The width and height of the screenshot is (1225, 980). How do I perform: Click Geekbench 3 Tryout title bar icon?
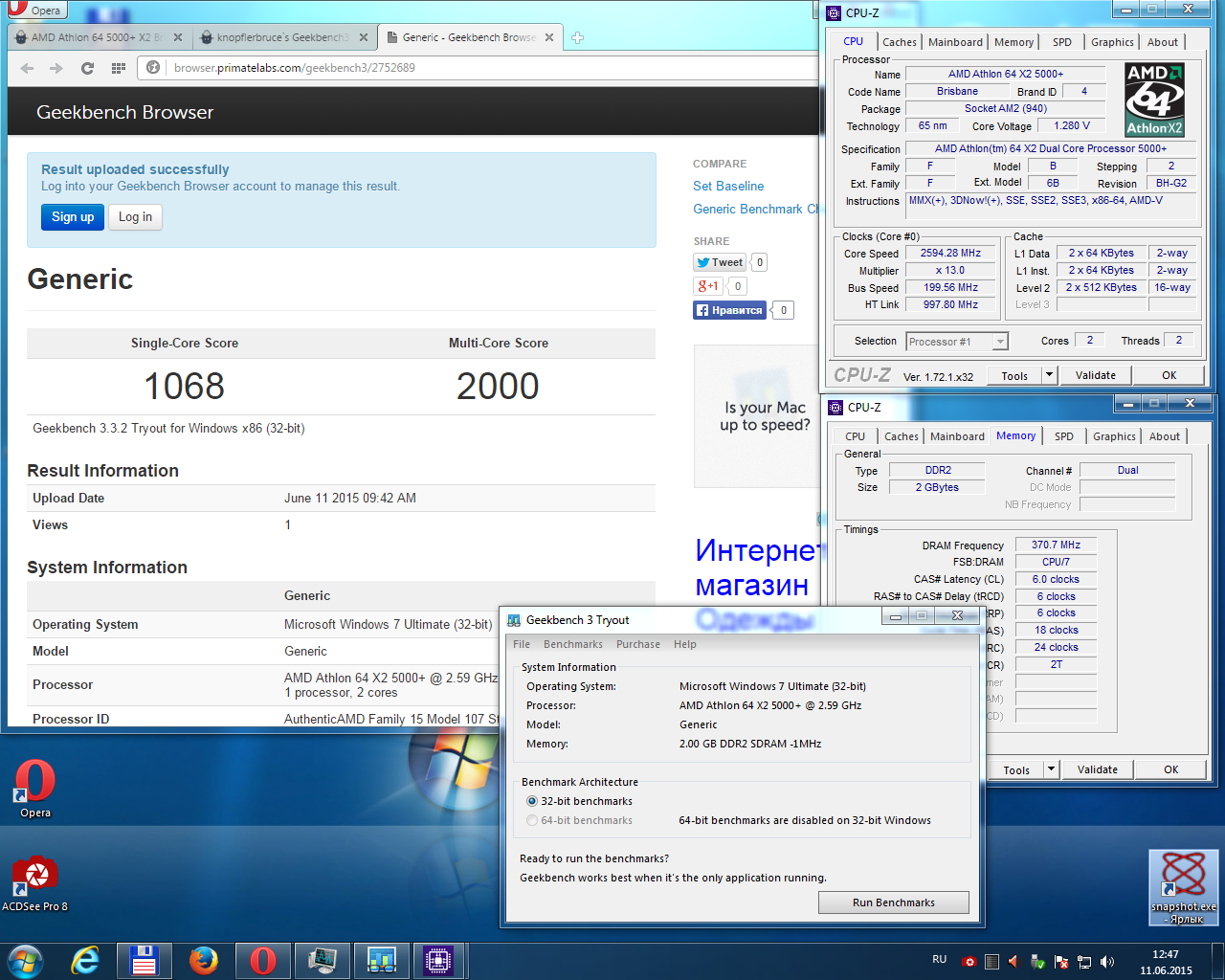click(514, 620)
